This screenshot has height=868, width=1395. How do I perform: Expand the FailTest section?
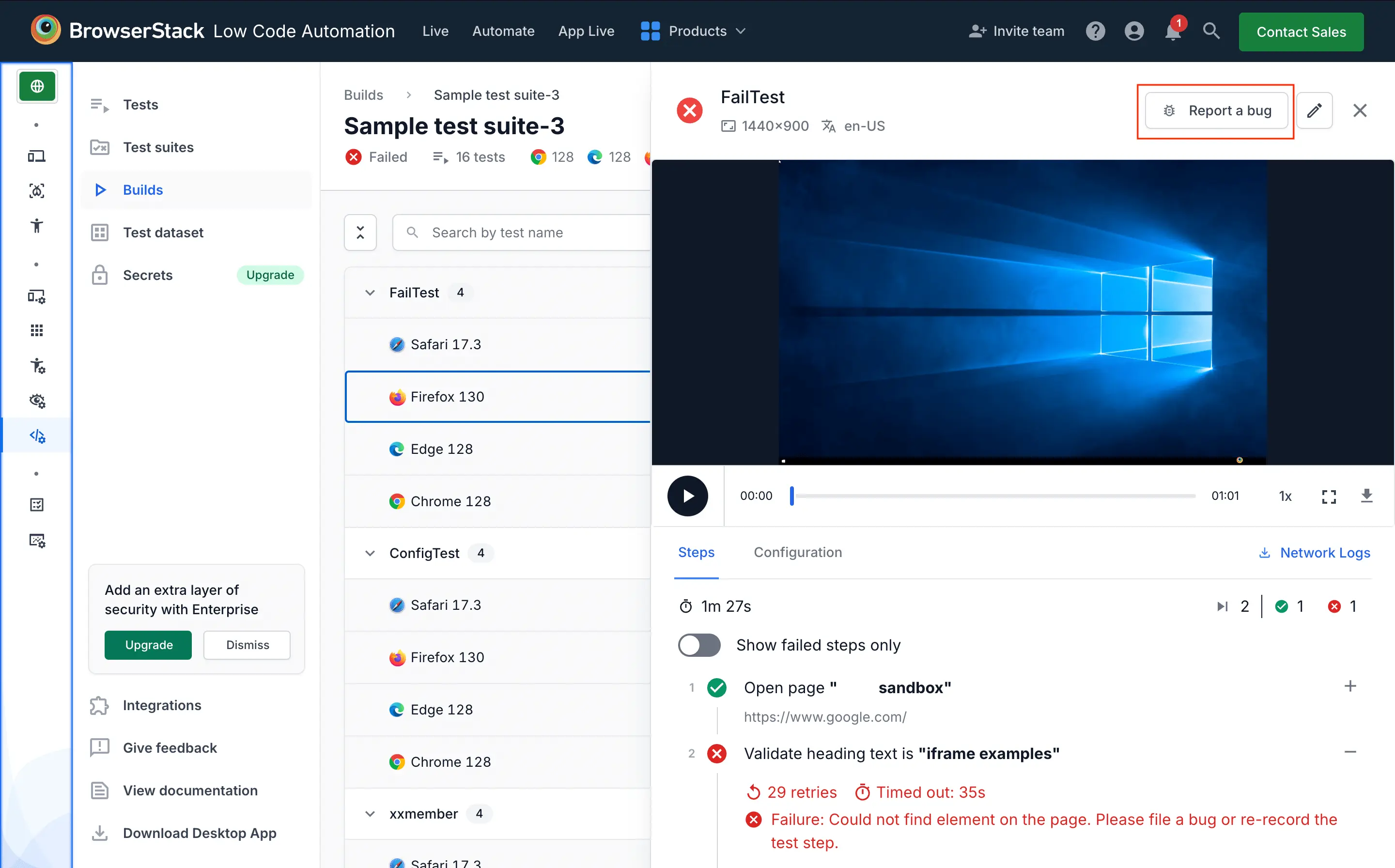(370, 292)
